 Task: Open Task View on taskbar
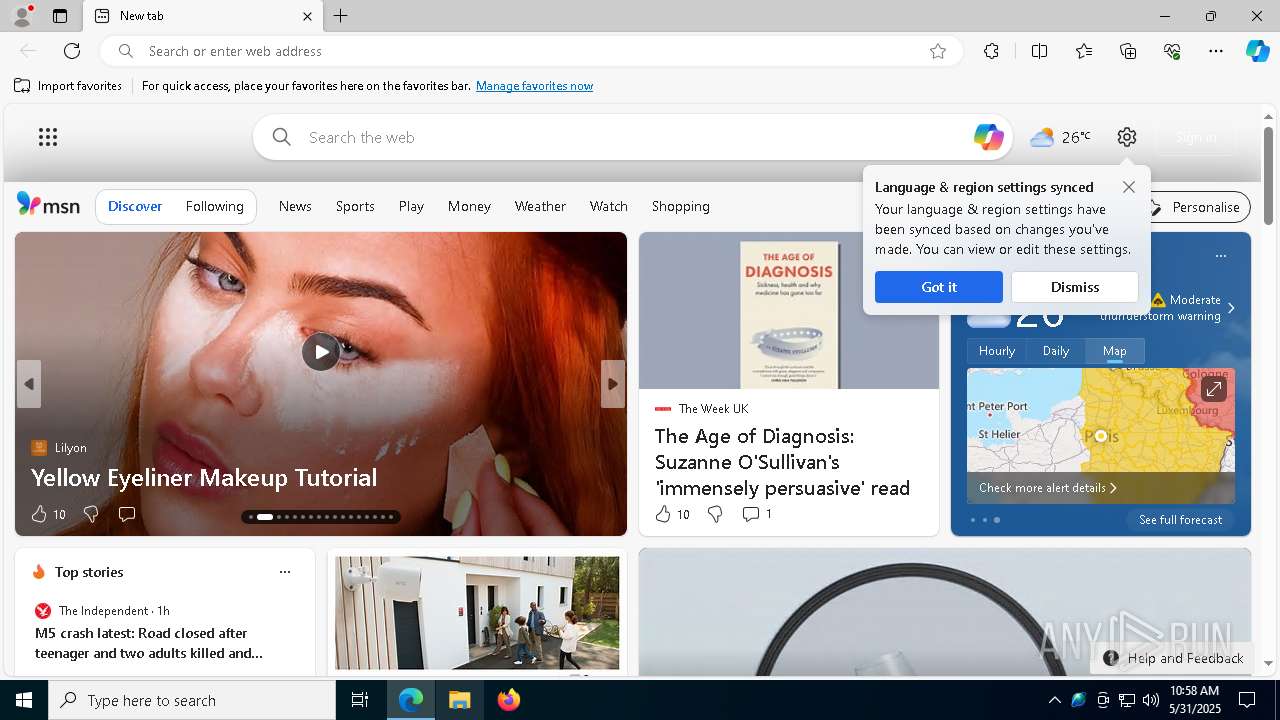point(360,700)
